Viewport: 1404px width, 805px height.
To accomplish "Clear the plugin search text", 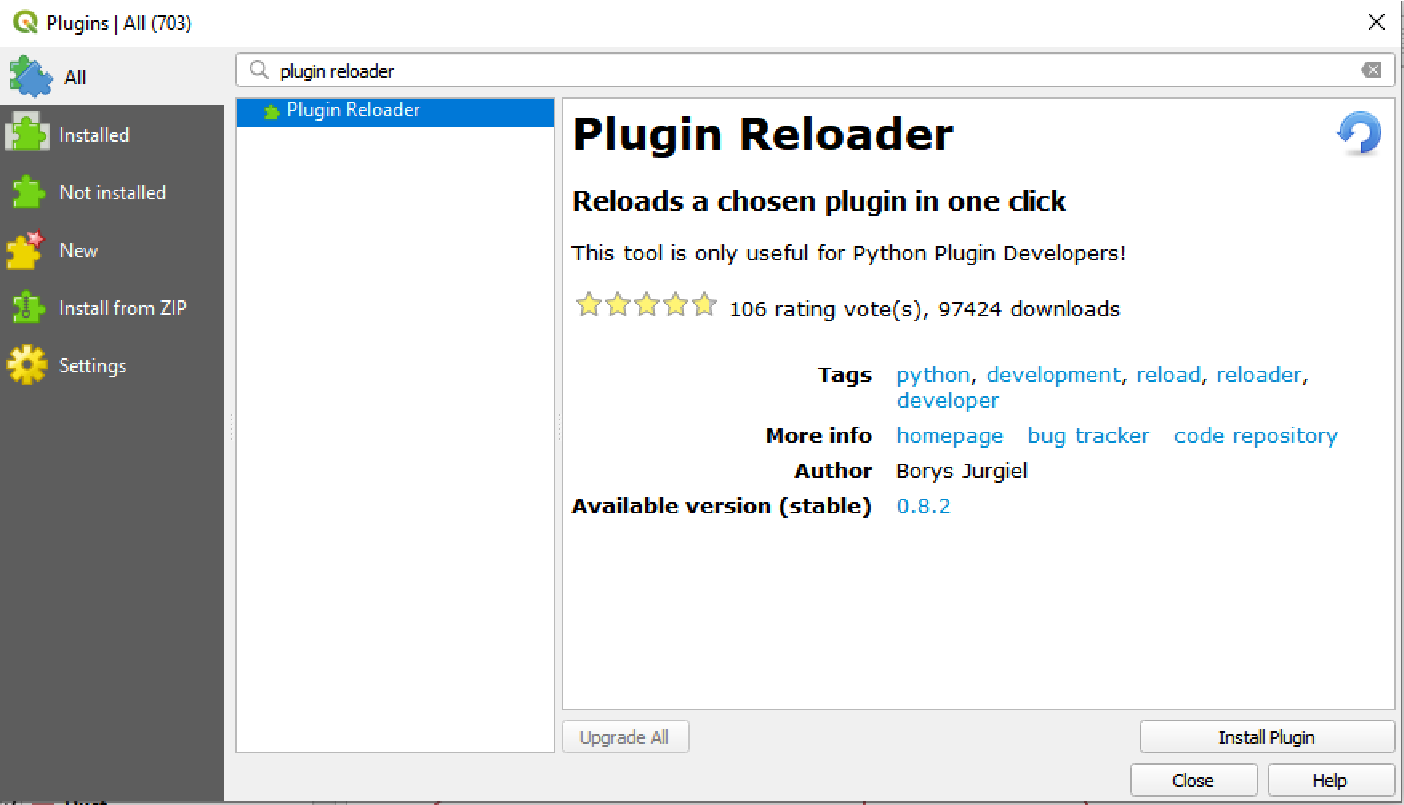I will tap(1371, 70).
